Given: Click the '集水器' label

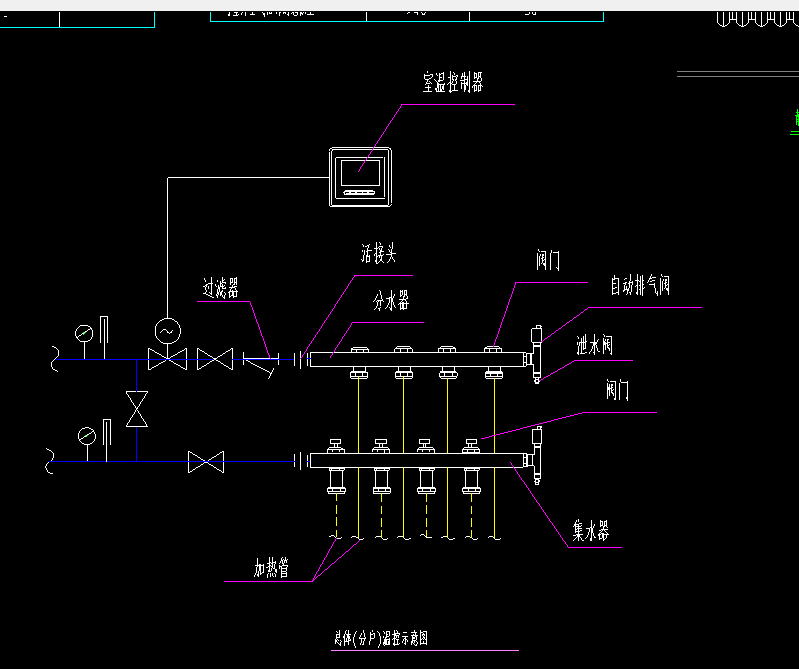Looking at the screenshot, I should [591, 531].
